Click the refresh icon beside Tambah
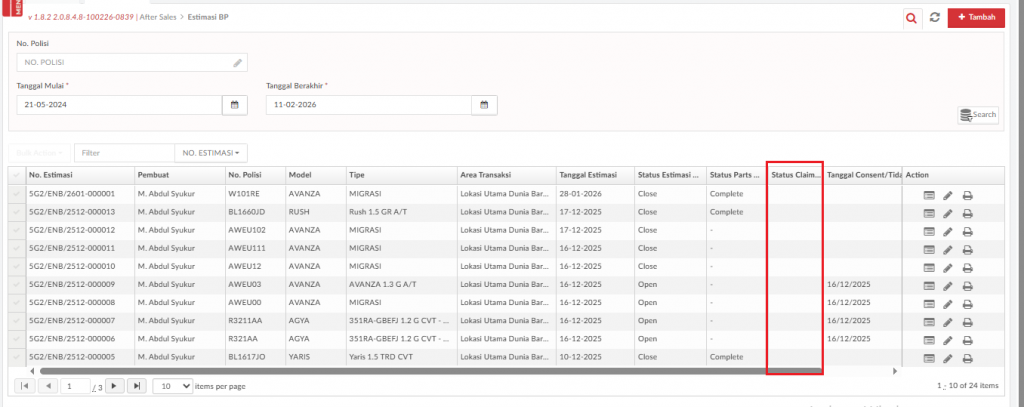This screenshot has width=1024, height=407. (x=934, y=17)
